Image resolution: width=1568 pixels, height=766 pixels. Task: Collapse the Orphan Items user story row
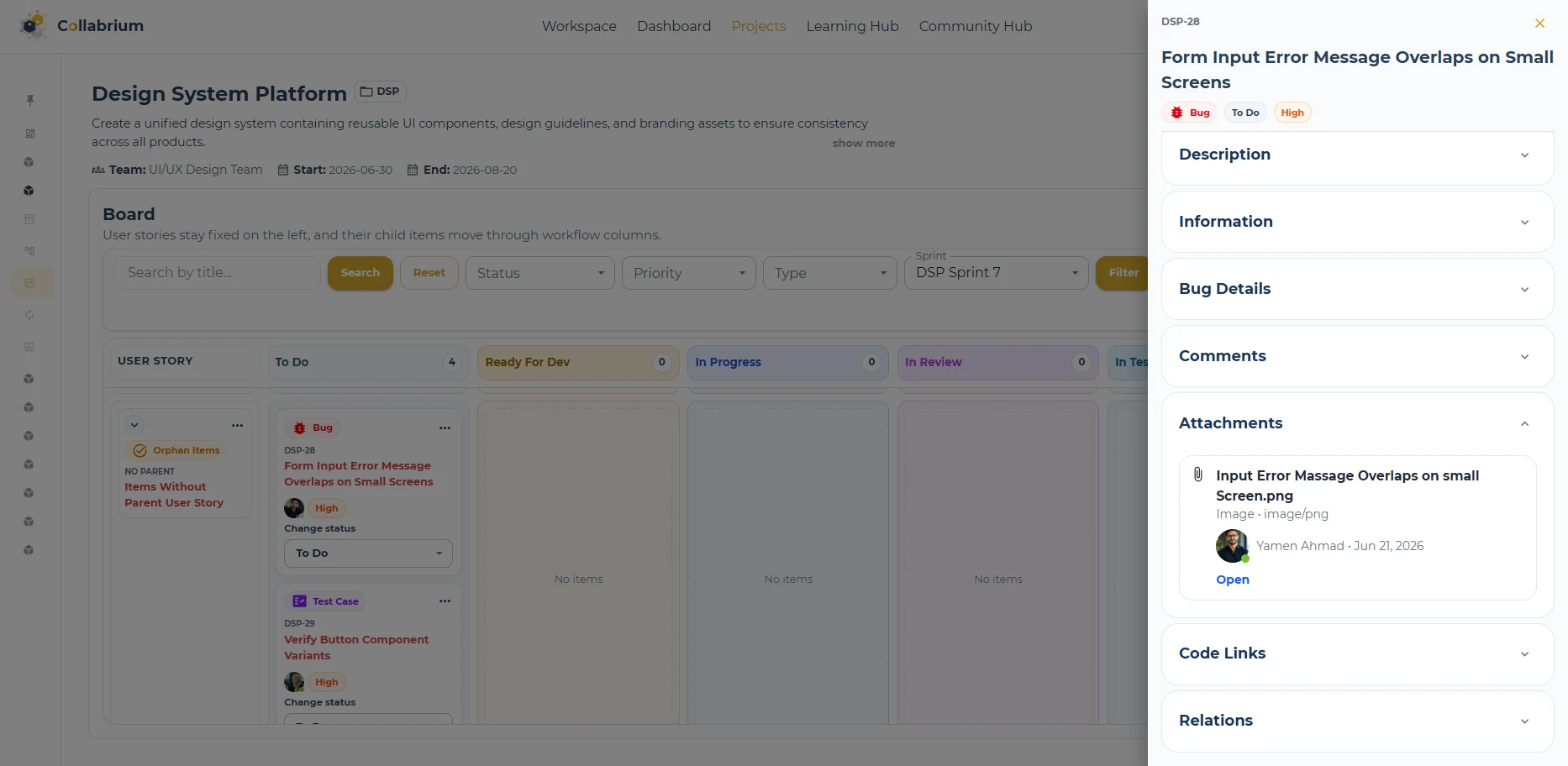point(134,425)
